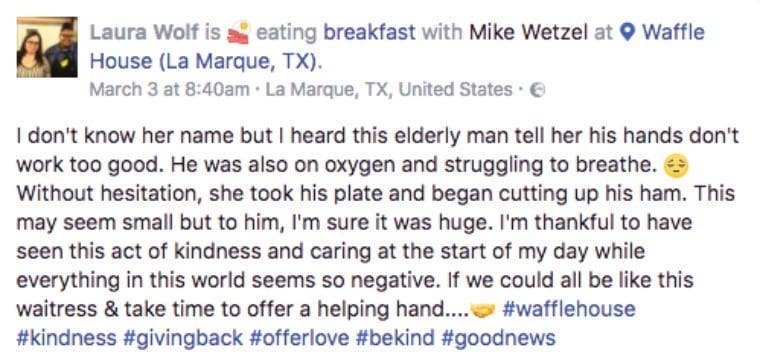Viewport: 760px width, 362px height.
Task: Click the bacon and egg breakfast icon
Action: pyautogui.click(x=238, y=32)
